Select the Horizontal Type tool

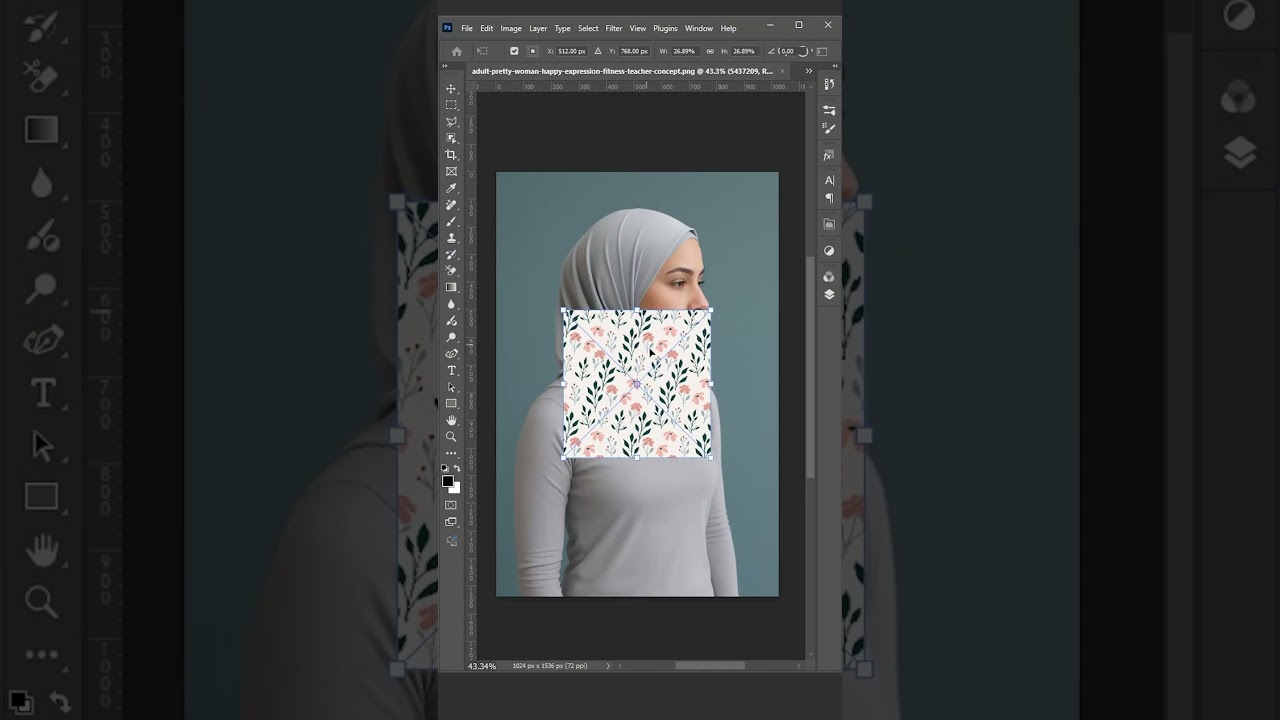click(x=451, y=370)
